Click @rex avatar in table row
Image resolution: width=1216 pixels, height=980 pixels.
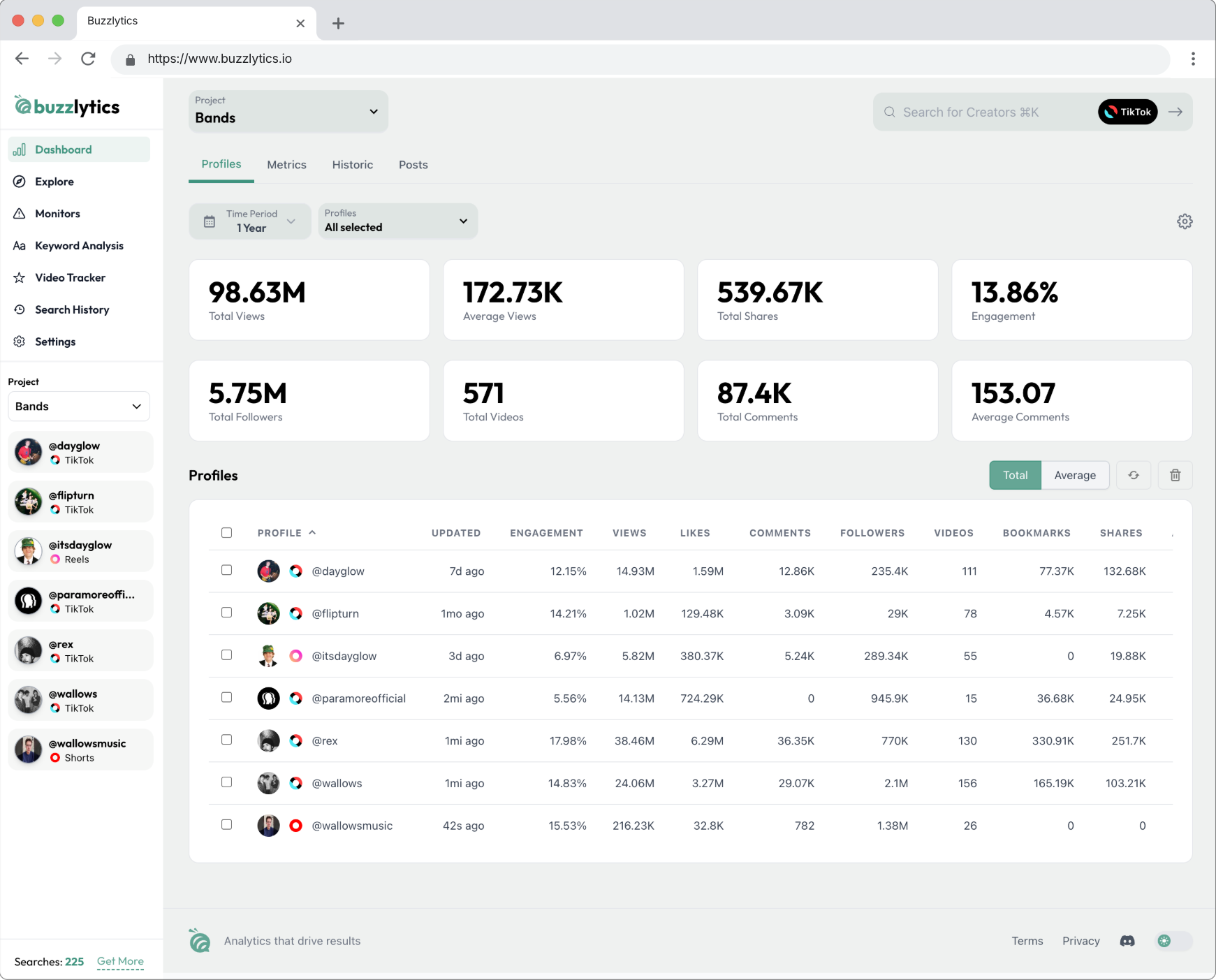[x=268, y=740]
